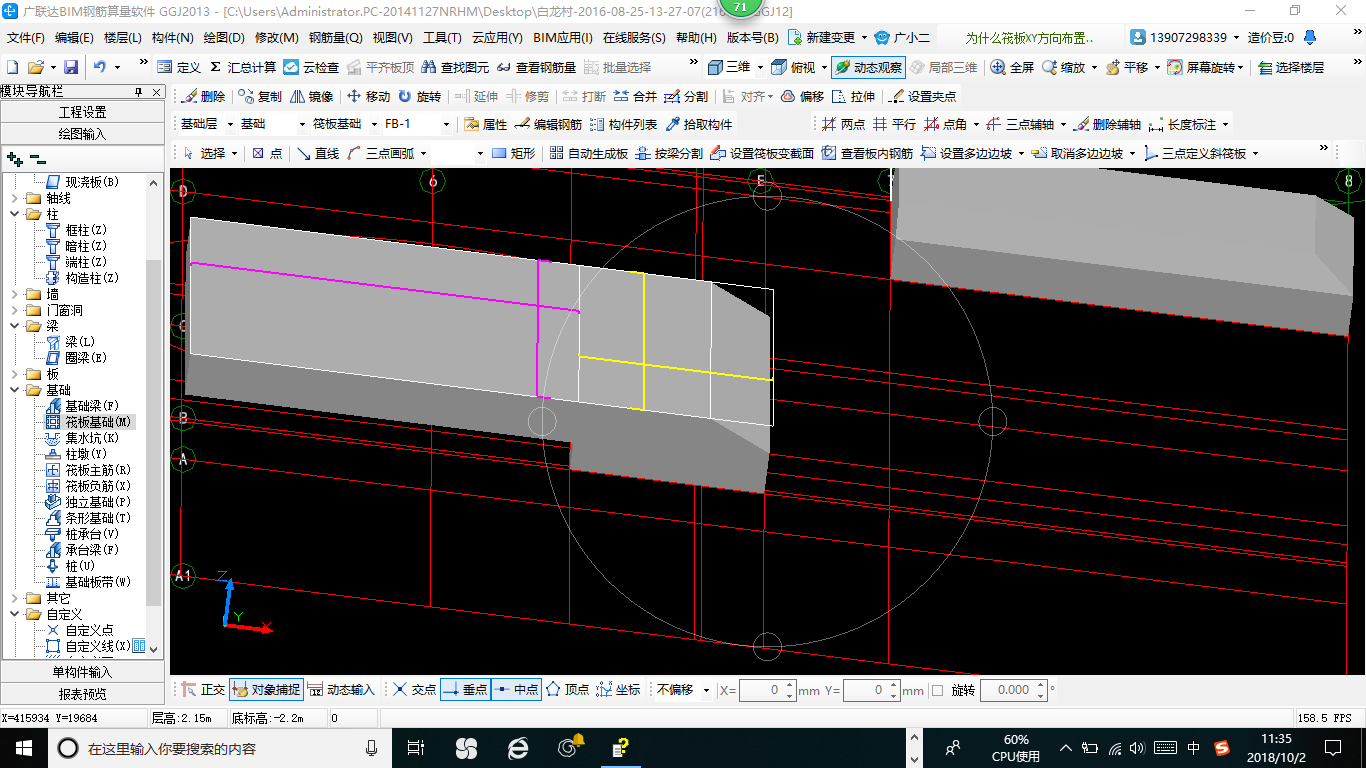Screen dimensions: 1366x768
Task: Open 云检查 cloud check
Action: pos(311,67)
